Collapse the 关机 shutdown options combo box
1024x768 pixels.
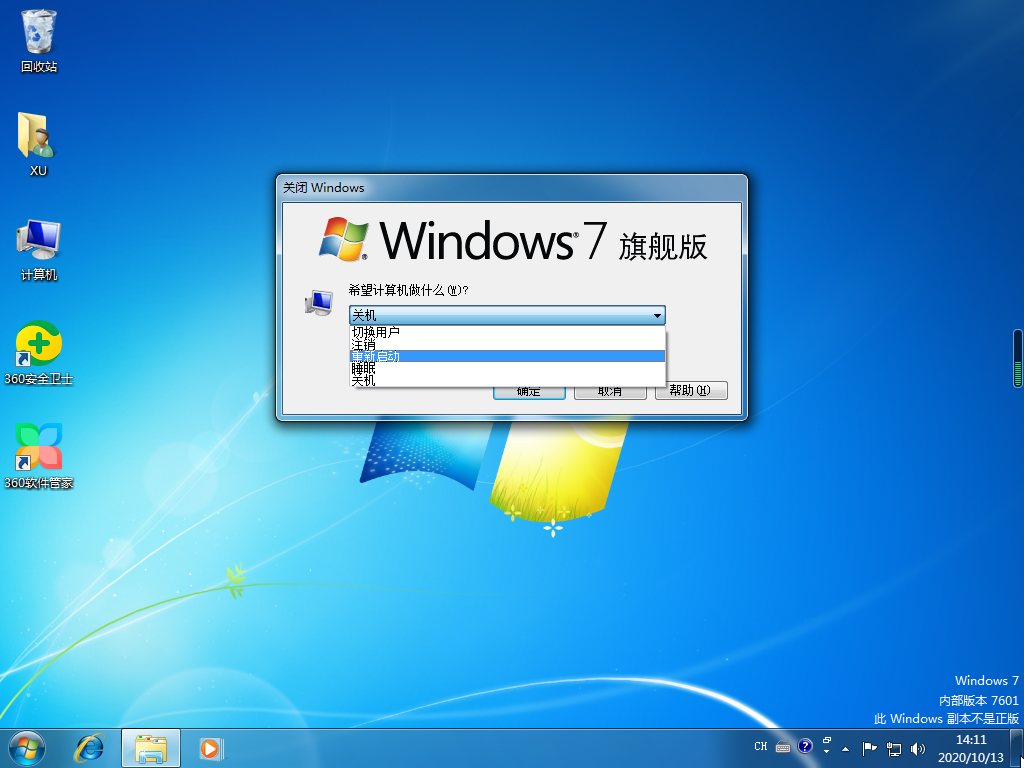(x=657, y=316)
